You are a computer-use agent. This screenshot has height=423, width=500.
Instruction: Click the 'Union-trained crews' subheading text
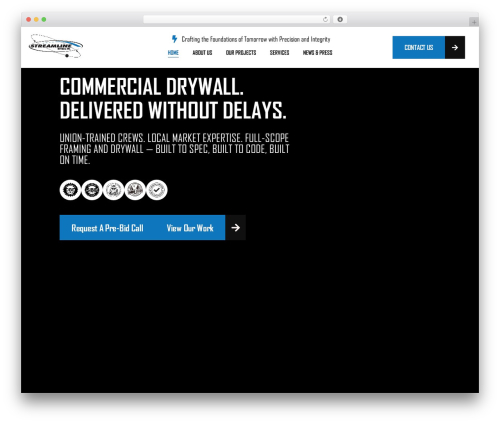tap(174, 149)
